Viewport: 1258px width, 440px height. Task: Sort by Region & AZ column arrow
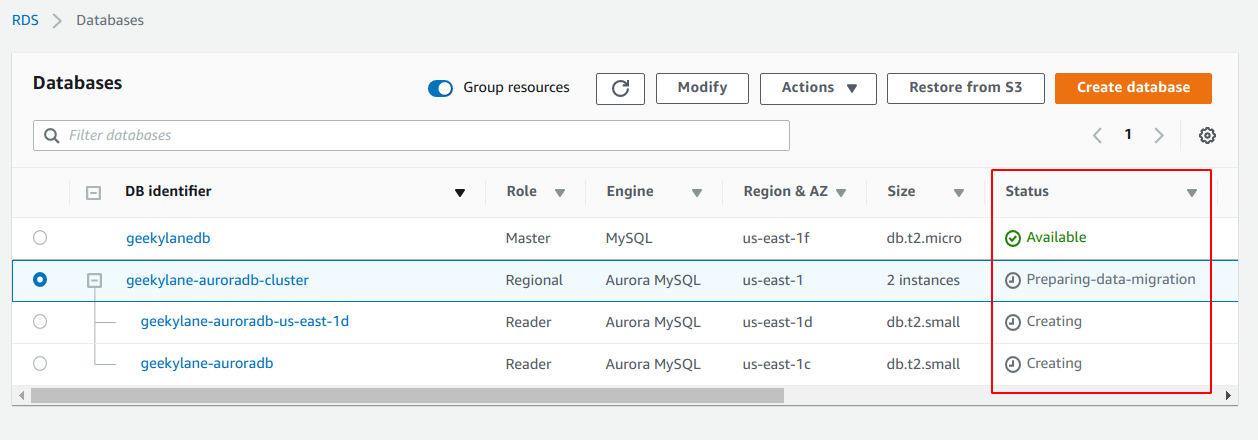click(841, 193)
